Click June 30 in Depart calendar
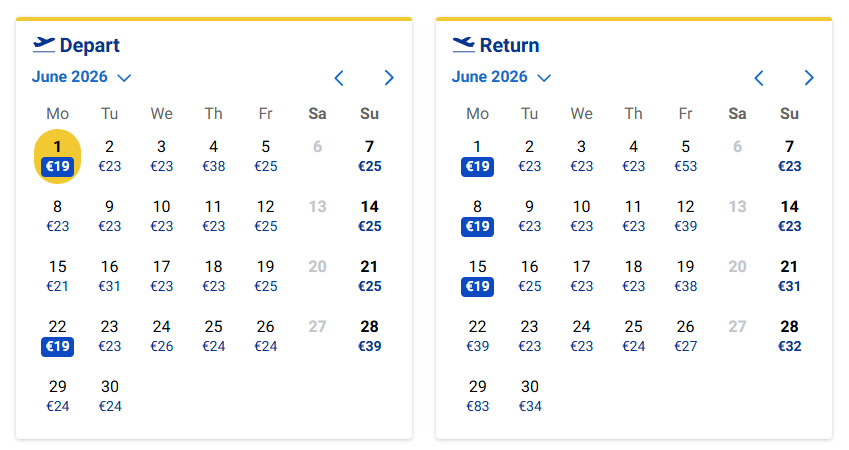Image resolution: width=849 pixels, height=450 pixels. [x=110, y=396]
